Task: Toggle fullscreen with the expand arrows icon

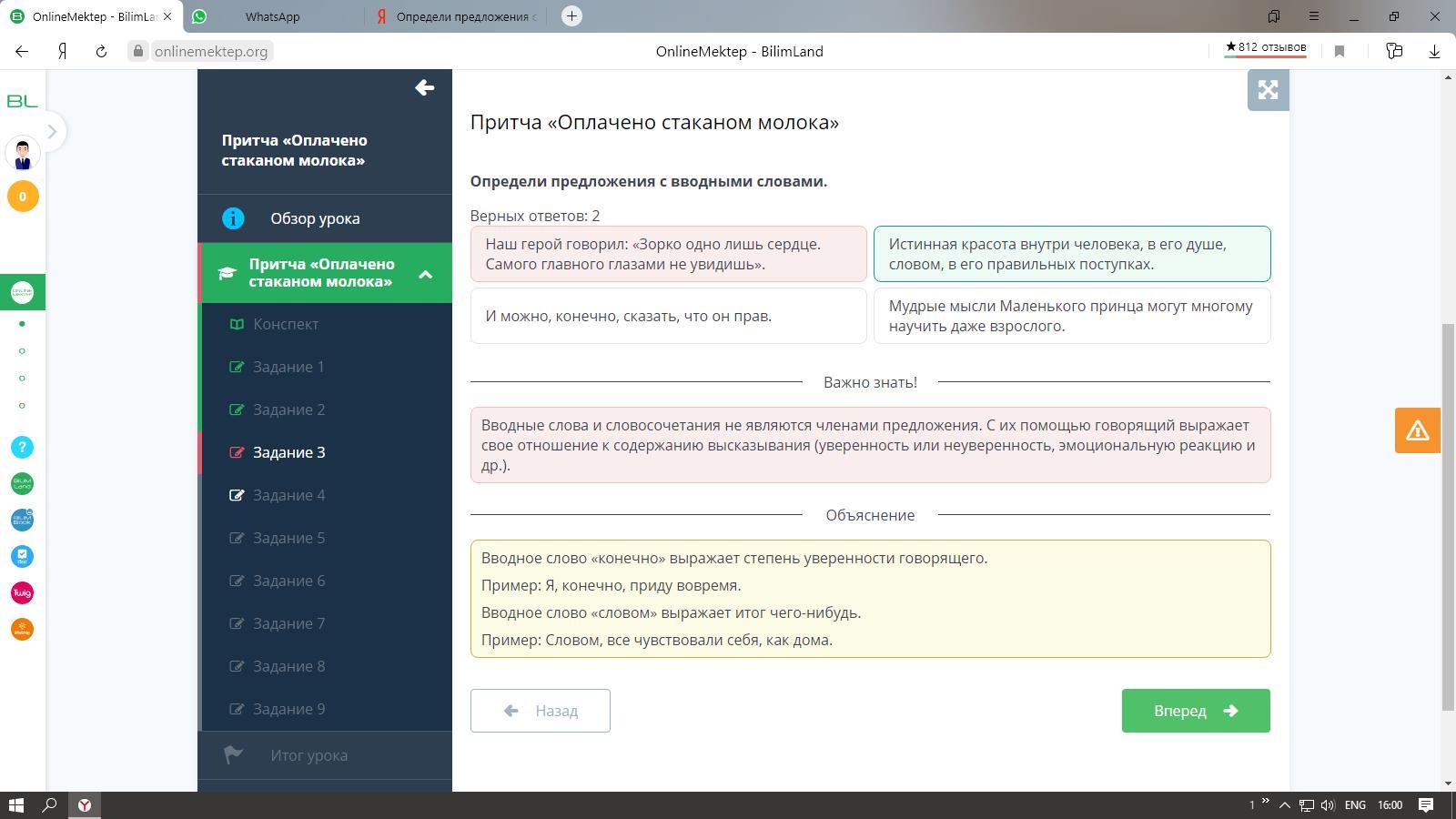Action: click(1268, 90)
